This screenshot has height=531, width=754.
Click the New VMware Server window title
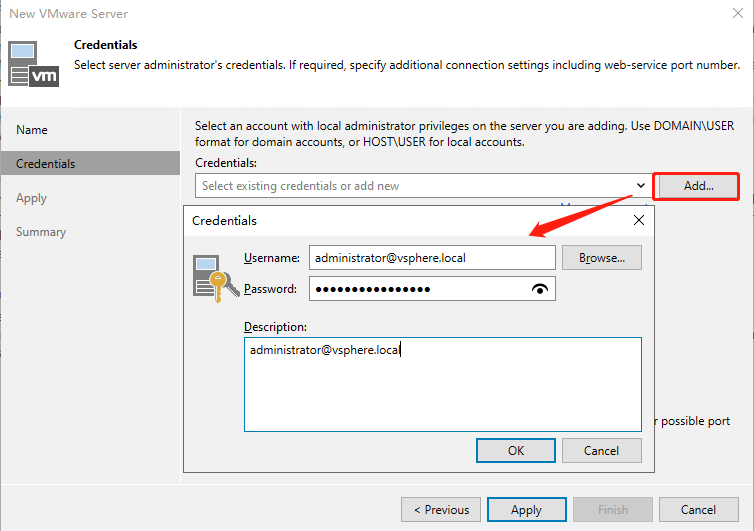pyautogui.click(x=69, y=14)
